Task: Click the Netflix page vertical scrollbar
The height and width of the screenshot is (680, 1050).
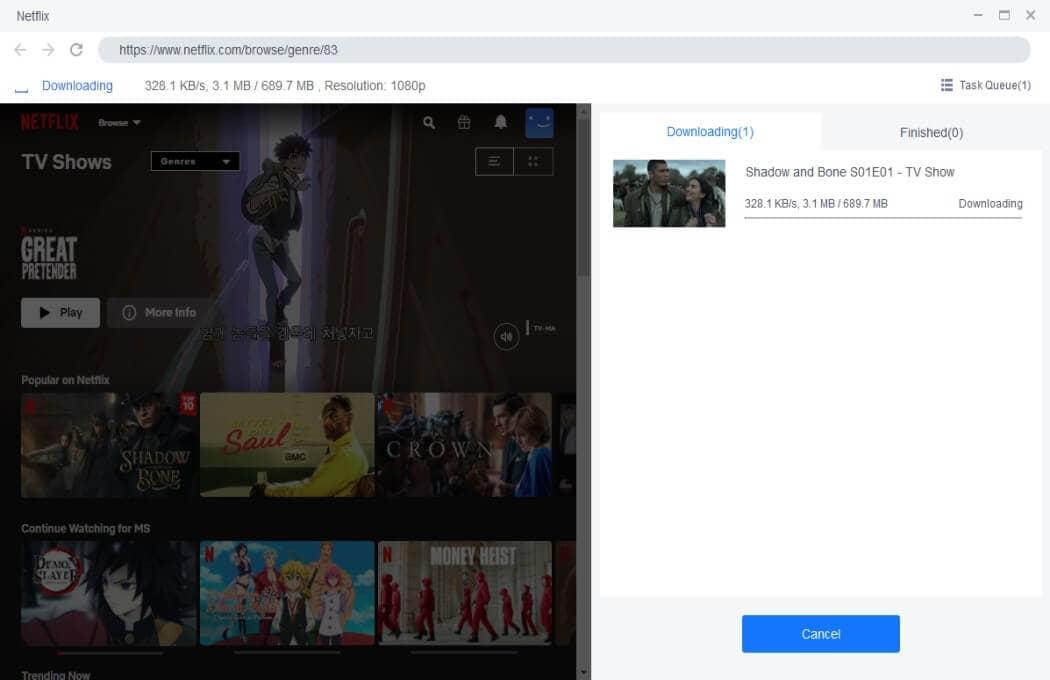Action: pyautogui.click(x=583, y=198)
